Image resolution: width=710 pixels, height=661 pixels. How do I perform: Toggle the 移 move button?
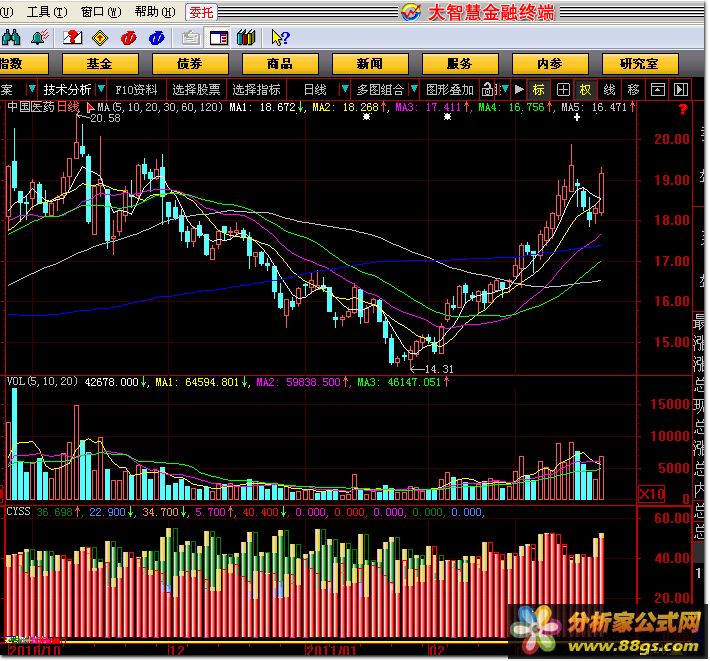click(633, 89)
